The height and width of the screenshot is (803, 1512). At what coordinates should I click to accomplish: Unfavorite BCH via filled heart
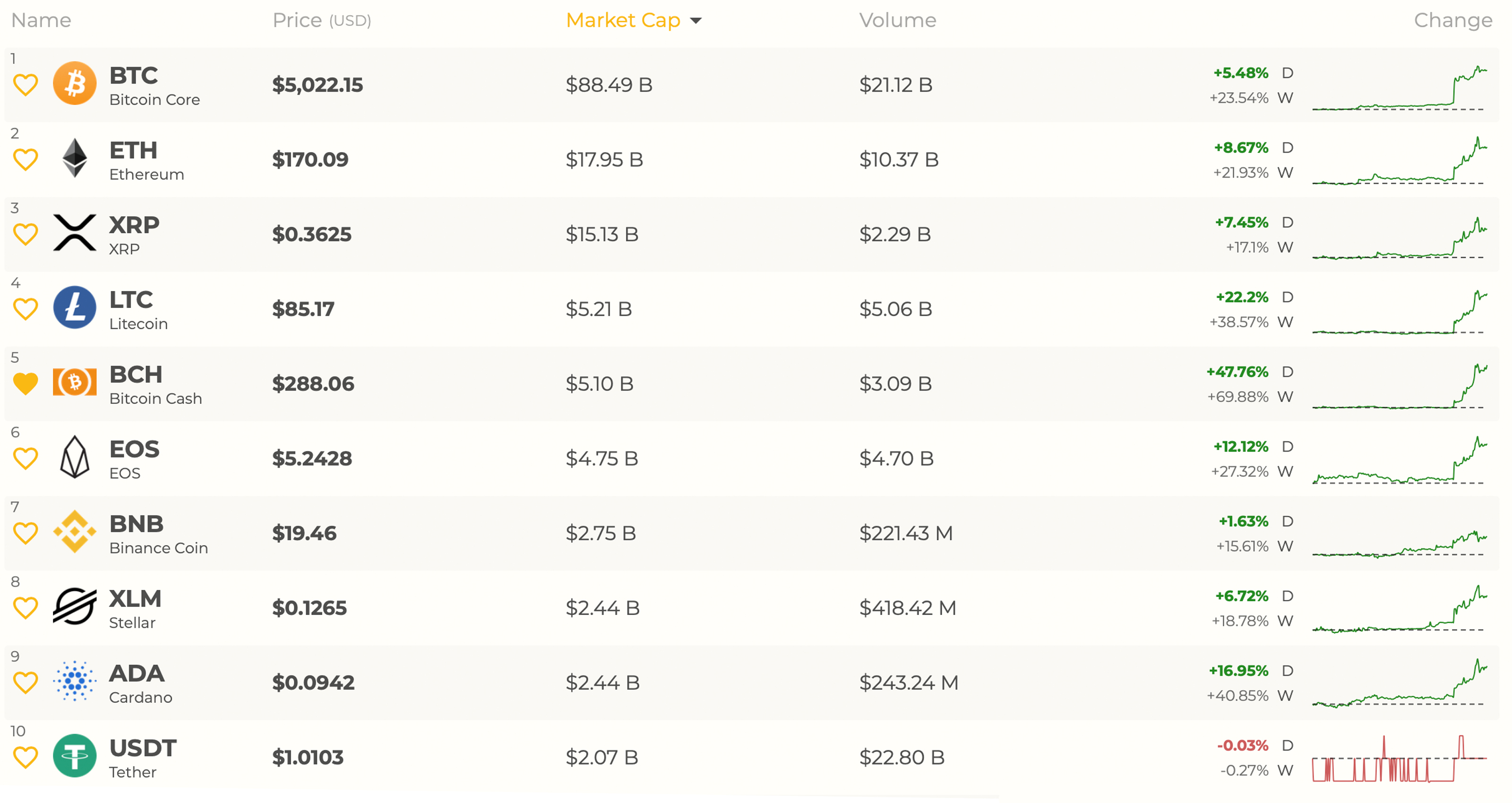[x=25, y=384]
